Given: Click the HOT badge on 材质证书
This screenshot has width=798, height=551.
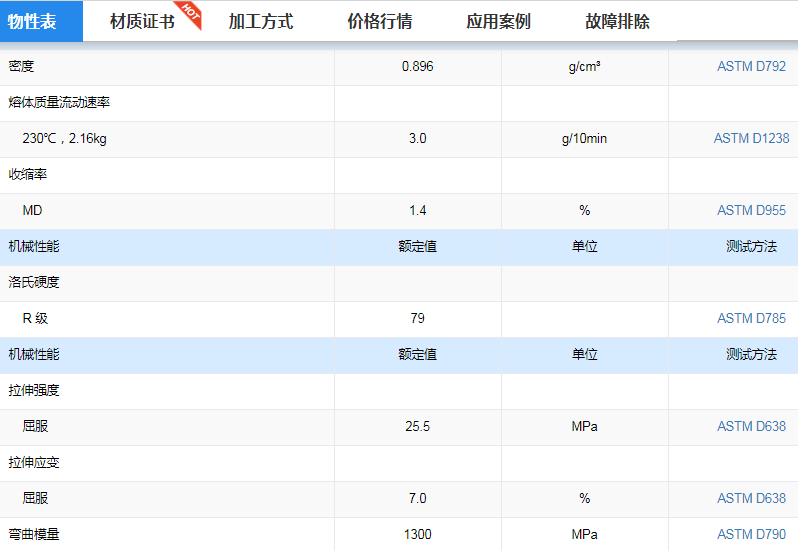Looking at the screenshot, I should [191, 13].
